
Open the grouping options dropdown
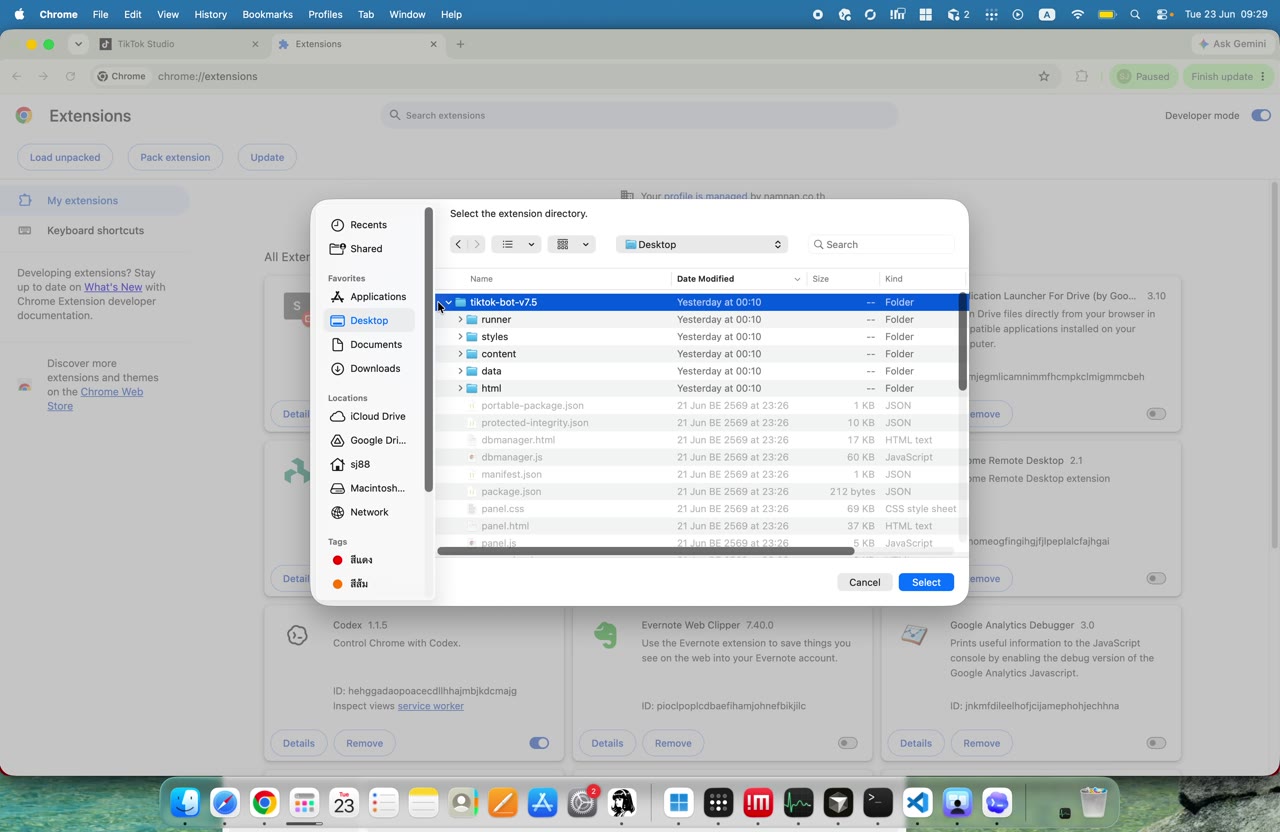(572, 244)
